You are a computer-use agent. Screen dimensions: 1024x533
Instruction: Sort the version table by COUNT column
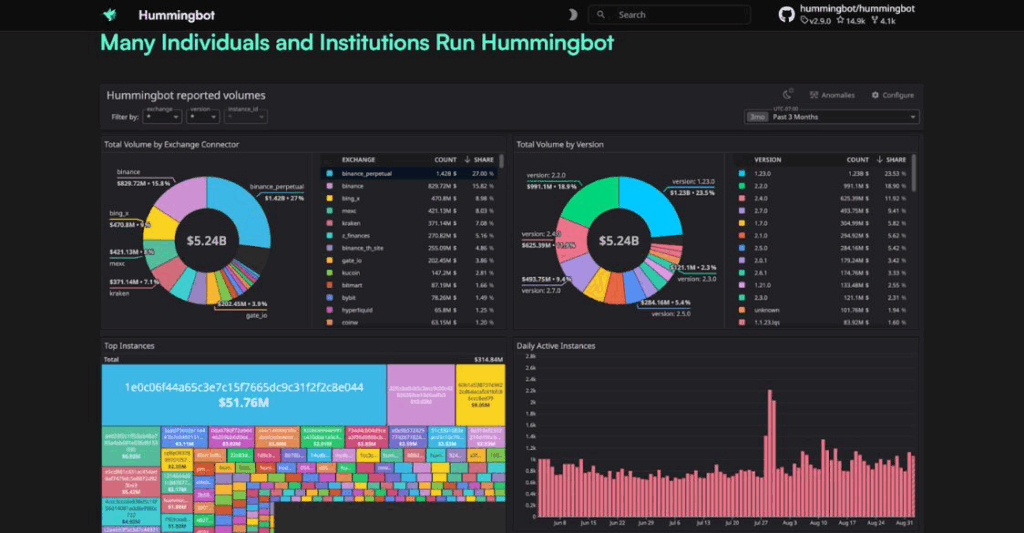(x=857, y=160)
